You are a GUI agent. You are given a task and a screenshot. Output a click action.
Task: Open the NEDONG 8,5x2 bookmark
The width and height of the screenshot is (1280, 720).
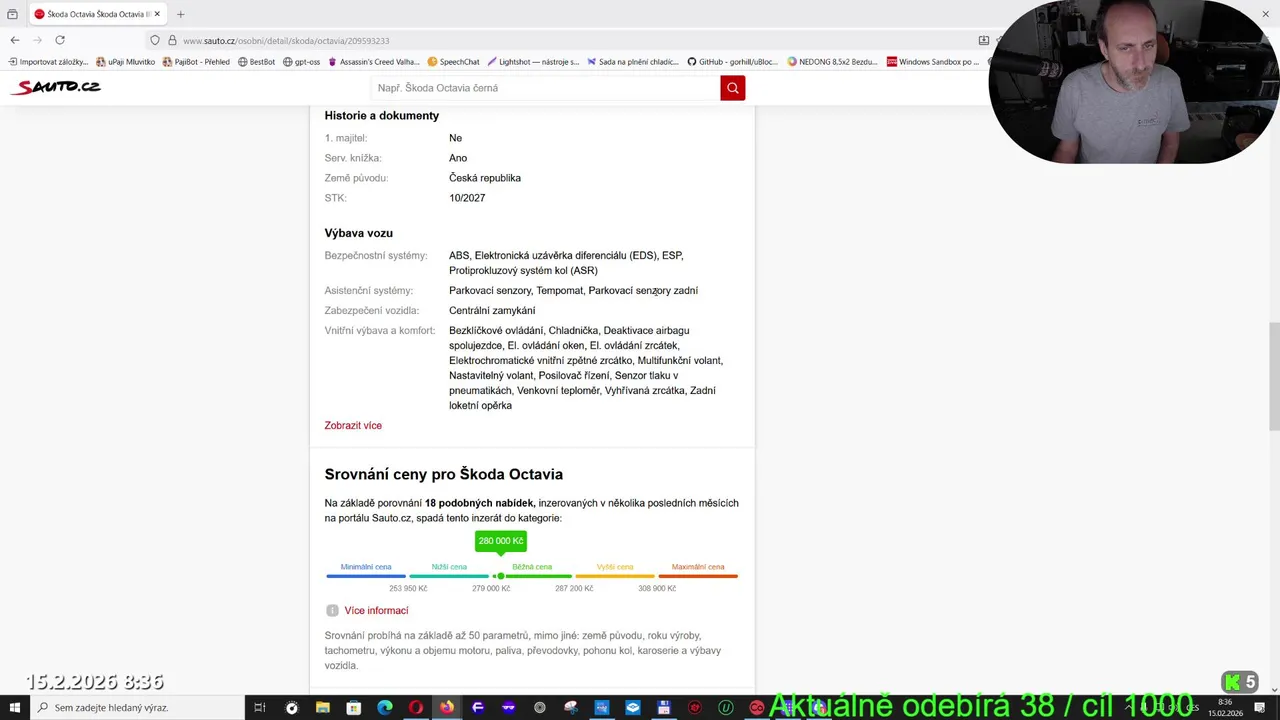point(832,62)
